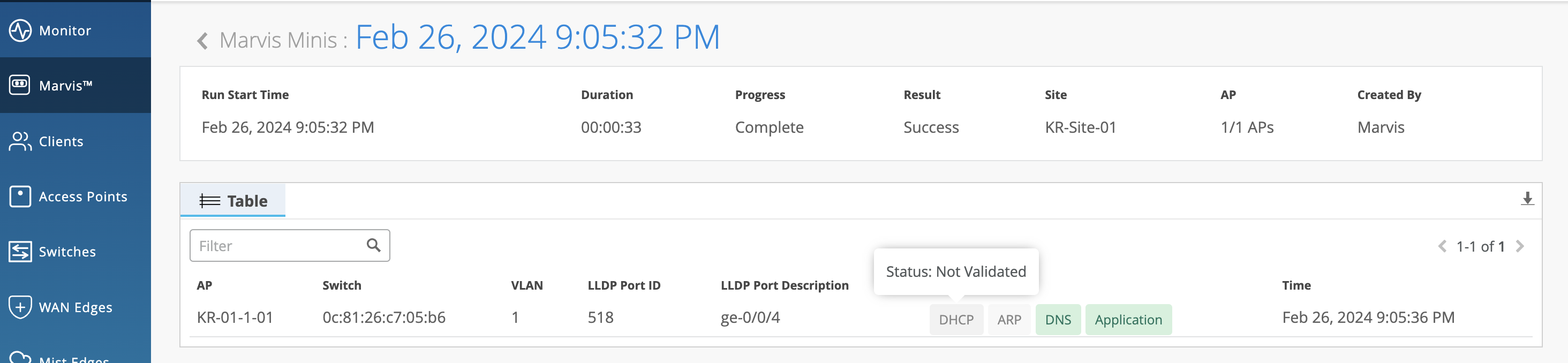Click the green Application status badge
This screenshot has width=1568, height=363.
click(1128, 320)
